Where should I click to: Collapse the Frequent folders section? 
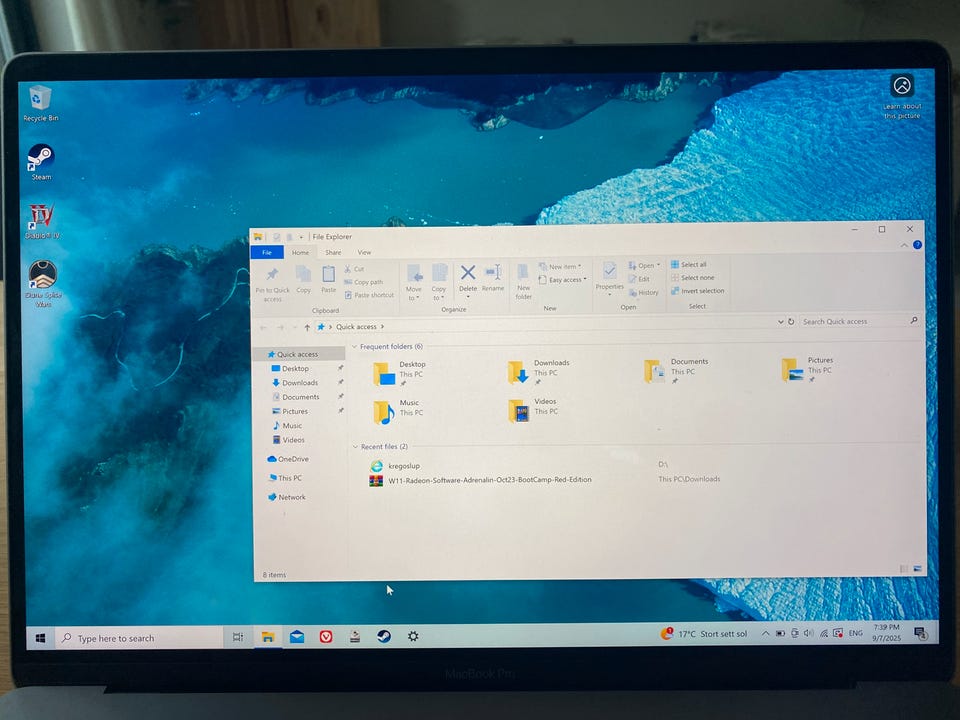pos(354,347)
